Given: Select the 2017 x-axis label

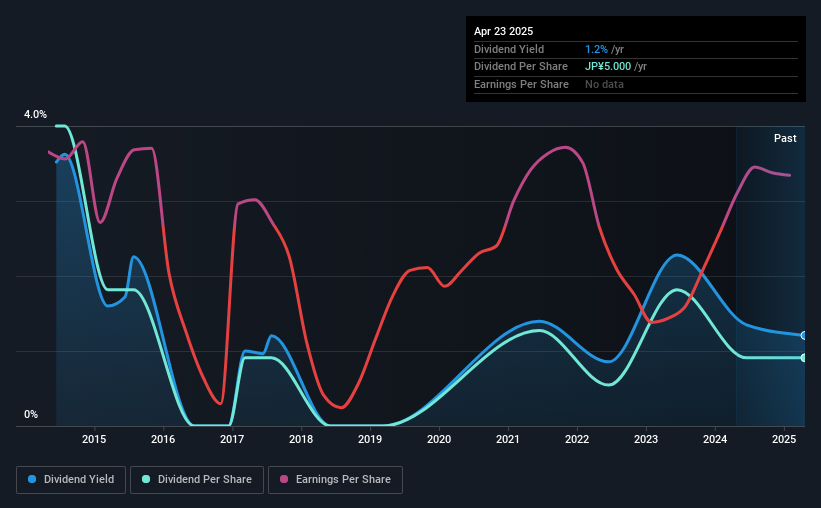Looking at the screenshot, I should coord(232,439).
